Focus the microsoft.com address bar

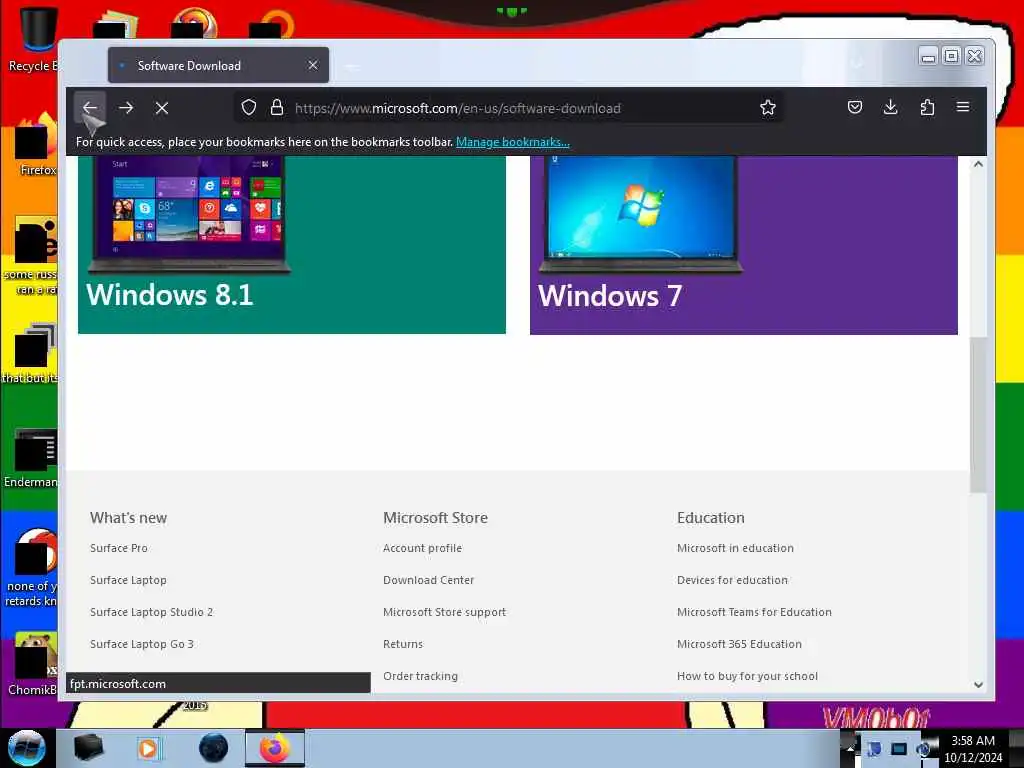[508, 108]
